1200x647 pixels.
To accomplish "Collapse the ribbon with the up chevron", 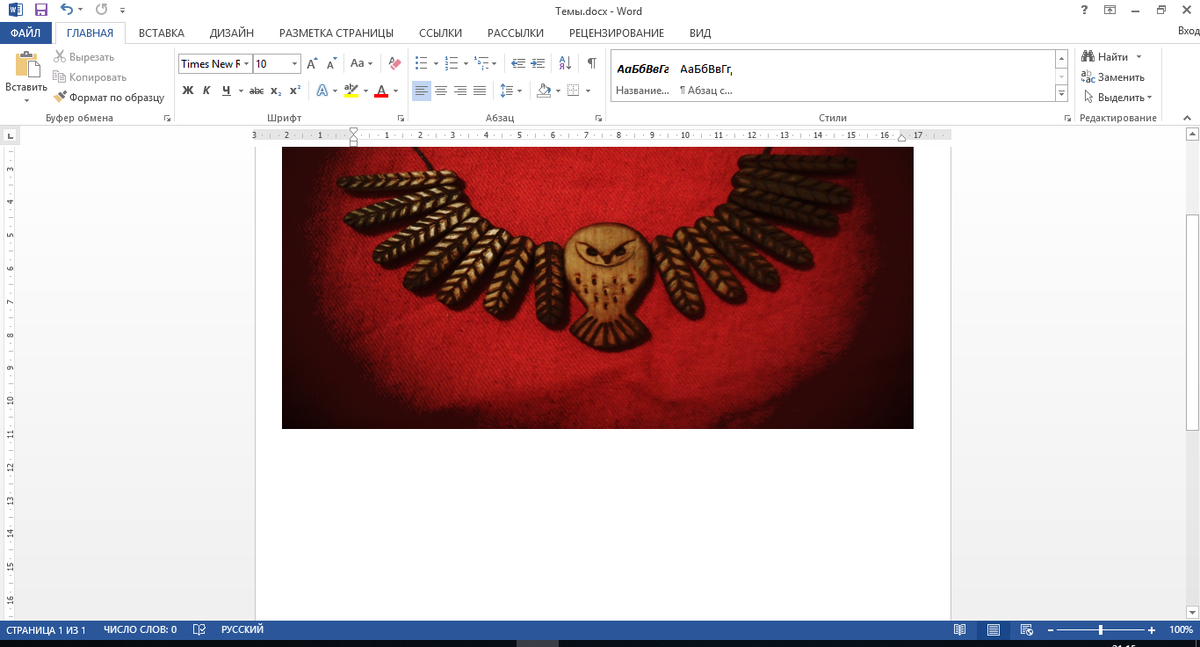I will (1188, 118).
